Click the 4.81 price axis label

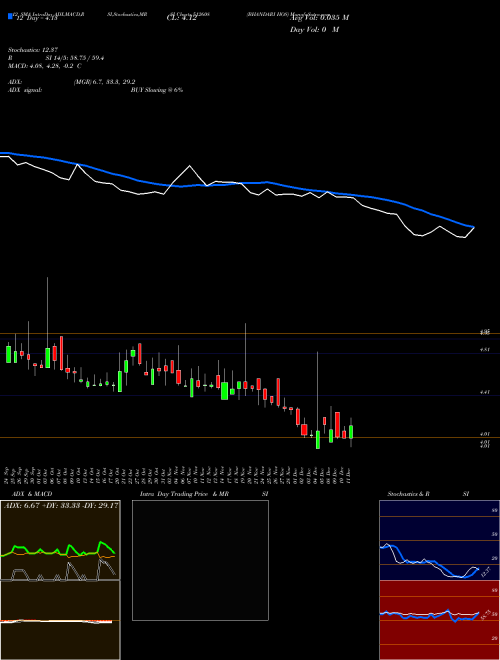coord(485,349)
